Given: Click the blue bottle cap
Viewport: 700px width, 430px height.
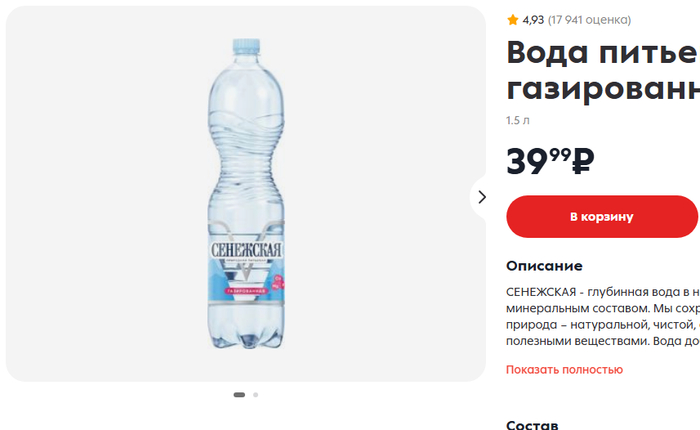Looking at the screenshot, I should point(246,46).
